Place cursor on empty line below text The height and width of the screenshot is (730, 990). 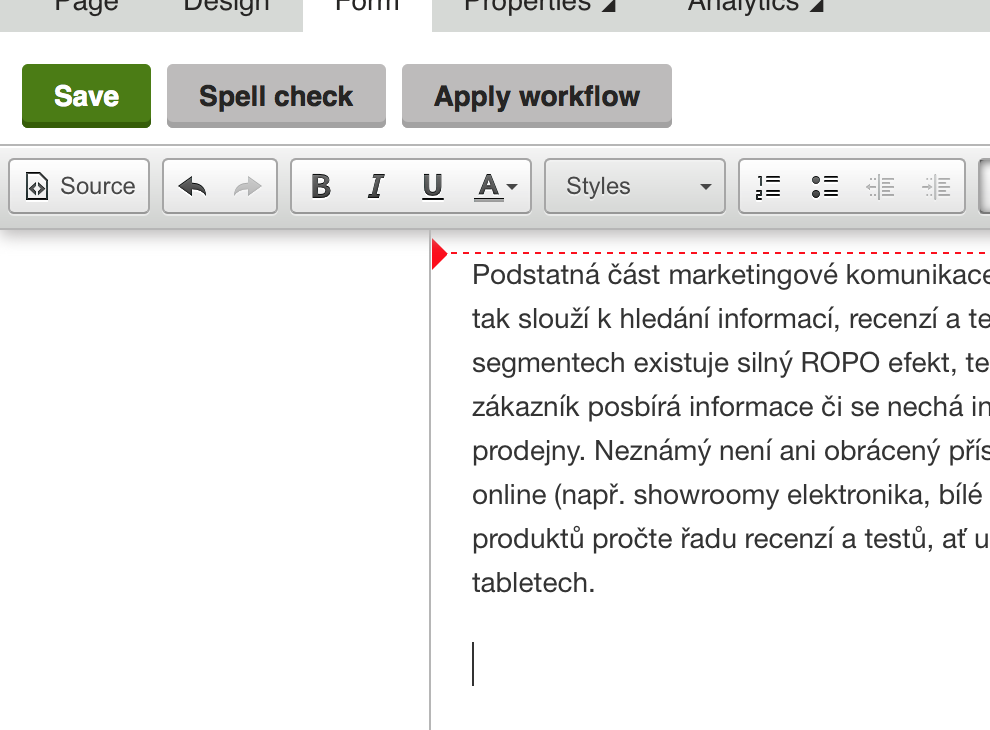(600, 664)
